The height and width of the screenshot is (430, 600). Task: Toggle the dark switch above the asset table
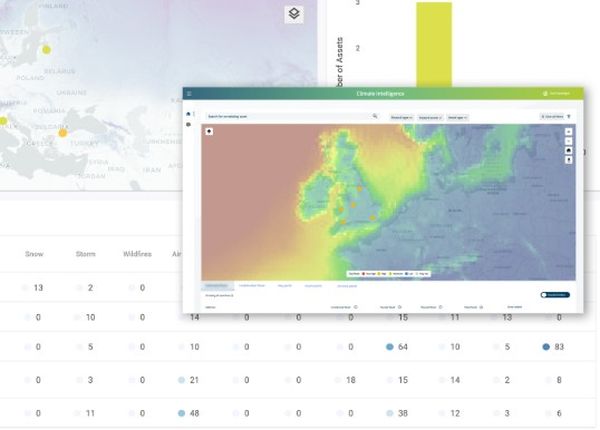click(x=555, y=295)
